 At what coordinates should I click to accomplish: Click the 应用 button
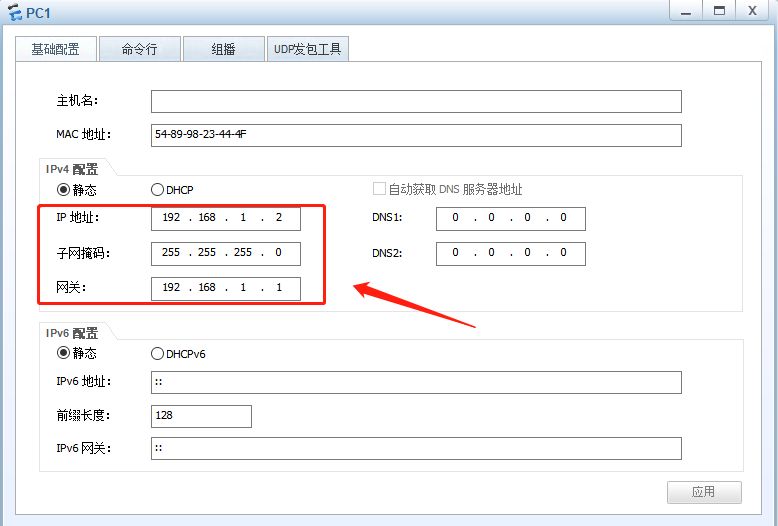[704, 491]
